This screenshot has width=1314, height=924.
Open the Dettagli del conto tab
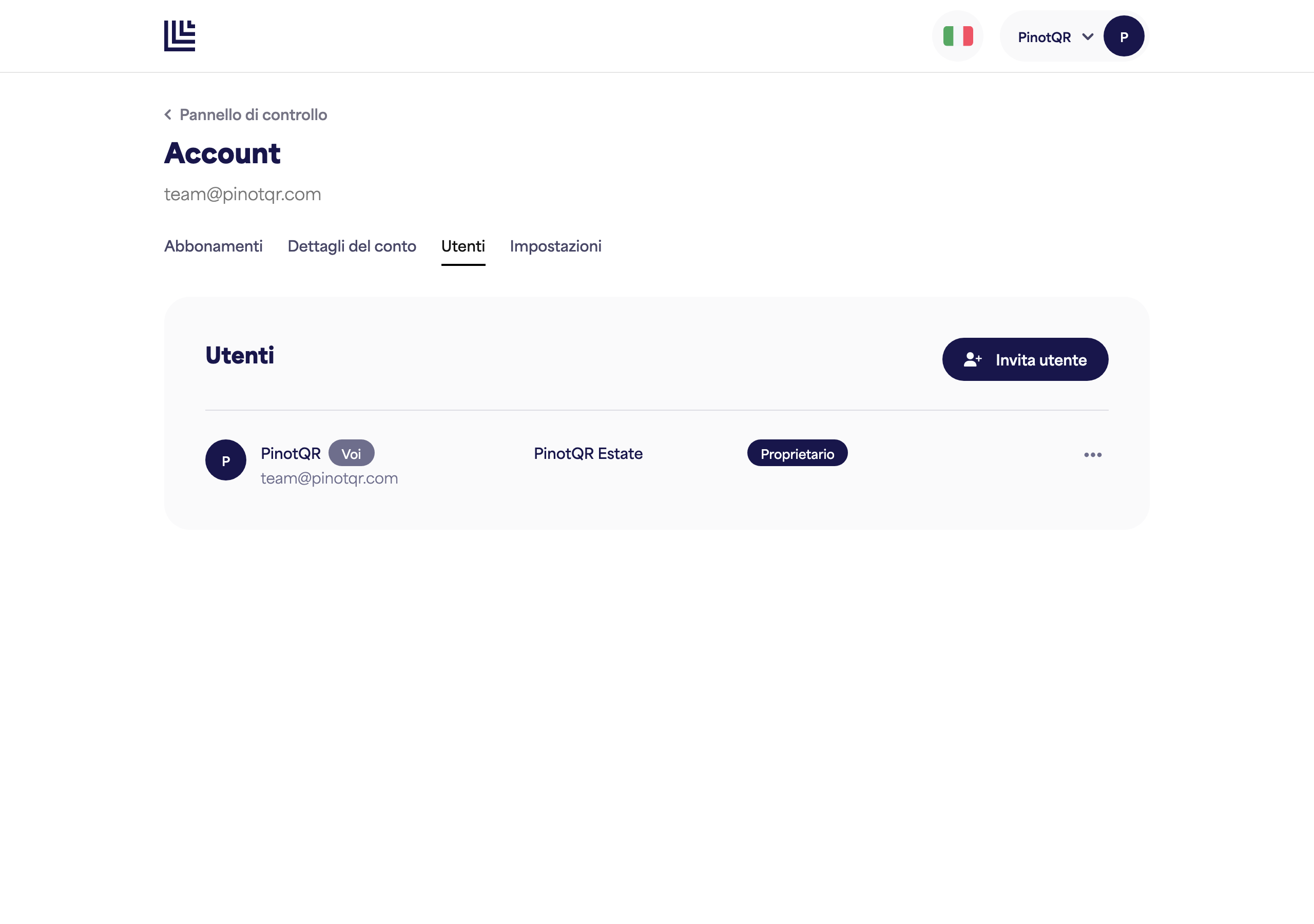tap(352, 246)
